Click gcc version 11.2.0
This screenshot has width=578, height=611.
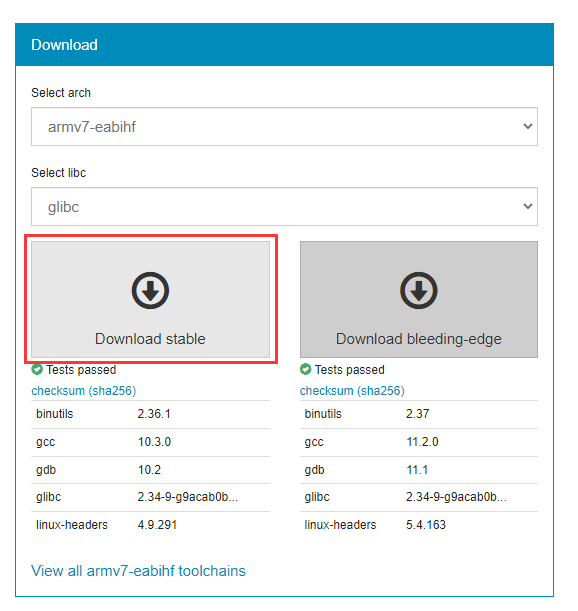click(422, 442)
